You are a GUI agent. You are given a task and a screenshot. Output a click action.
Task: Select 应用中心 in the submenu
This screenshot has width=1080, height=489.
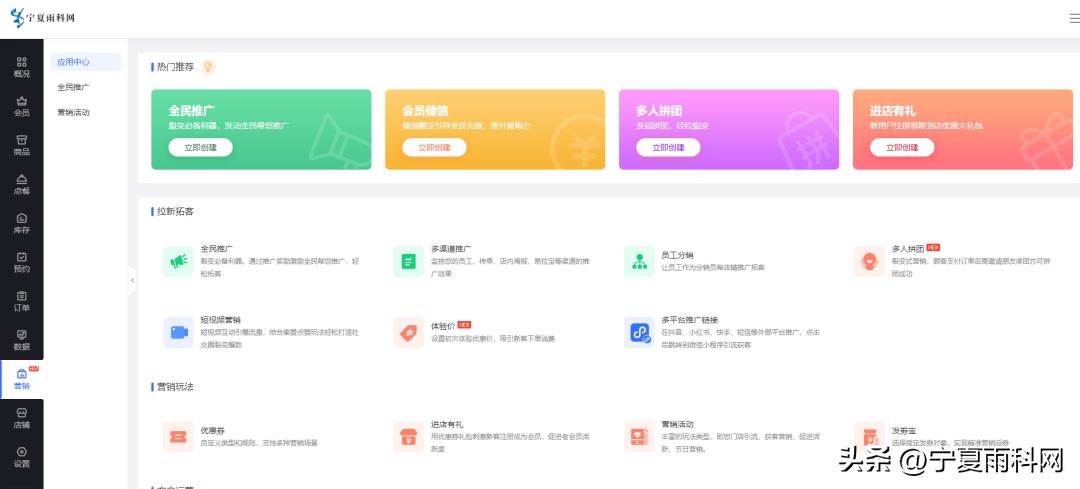pos(85,62)
